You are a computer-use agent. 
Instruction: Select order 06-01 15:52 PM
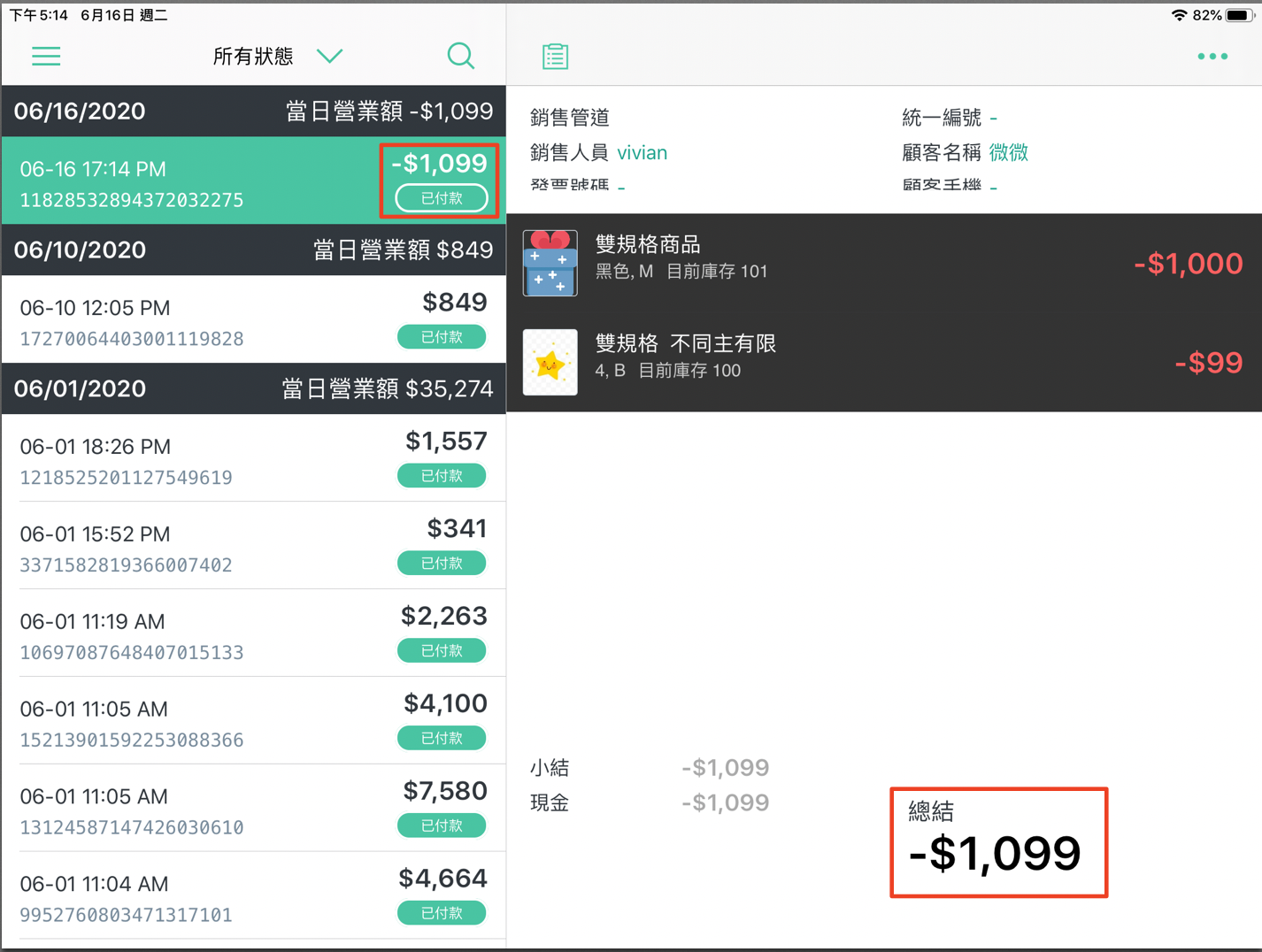(x=253, y=546)
